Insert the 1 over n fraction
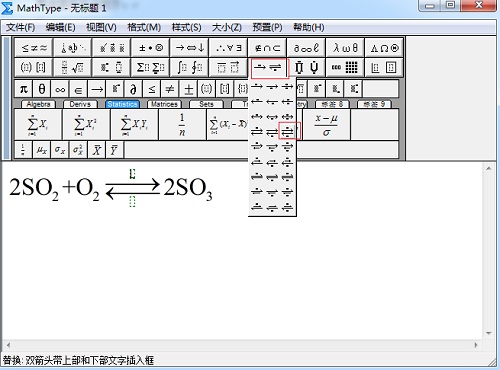Image resolution: width=500 pixels, height=370 pixels. point(182,125)
